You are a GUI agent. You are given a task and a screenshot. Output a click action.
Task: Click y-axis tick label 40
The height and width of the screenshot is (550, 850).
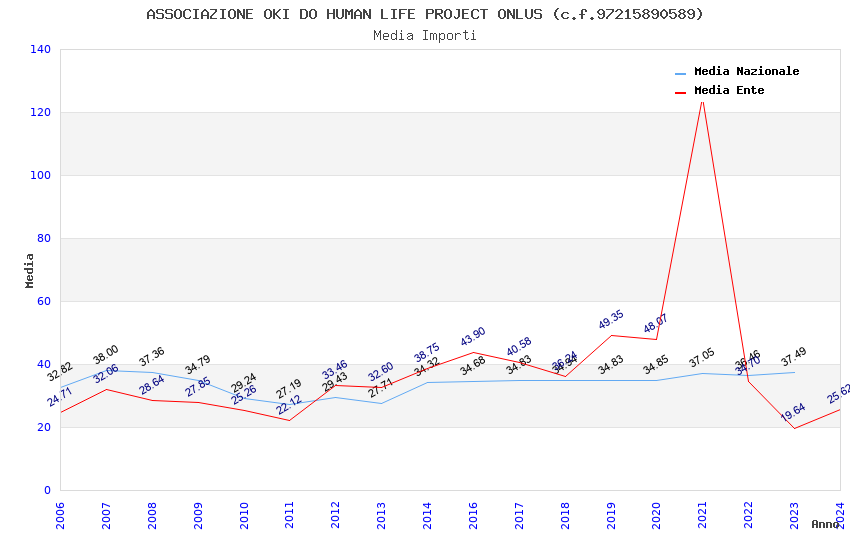(x=44, y=364)
